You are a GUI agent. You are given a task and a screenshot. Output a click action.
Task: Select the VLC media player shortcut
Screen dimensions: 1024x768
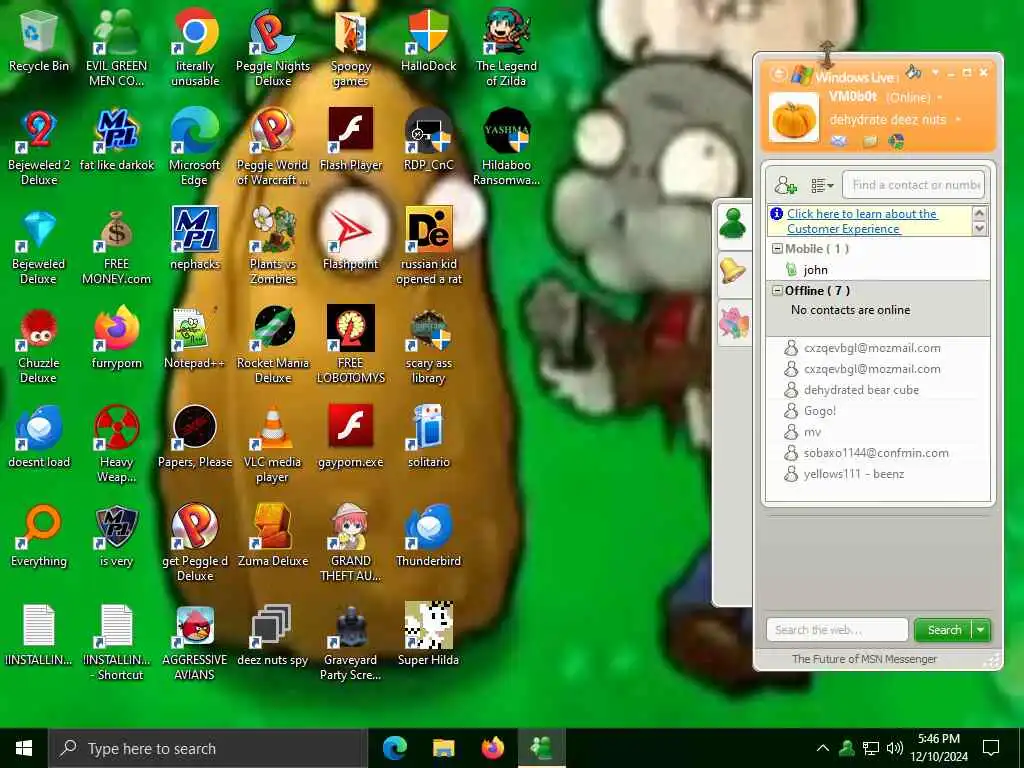(x=273, y=445)
